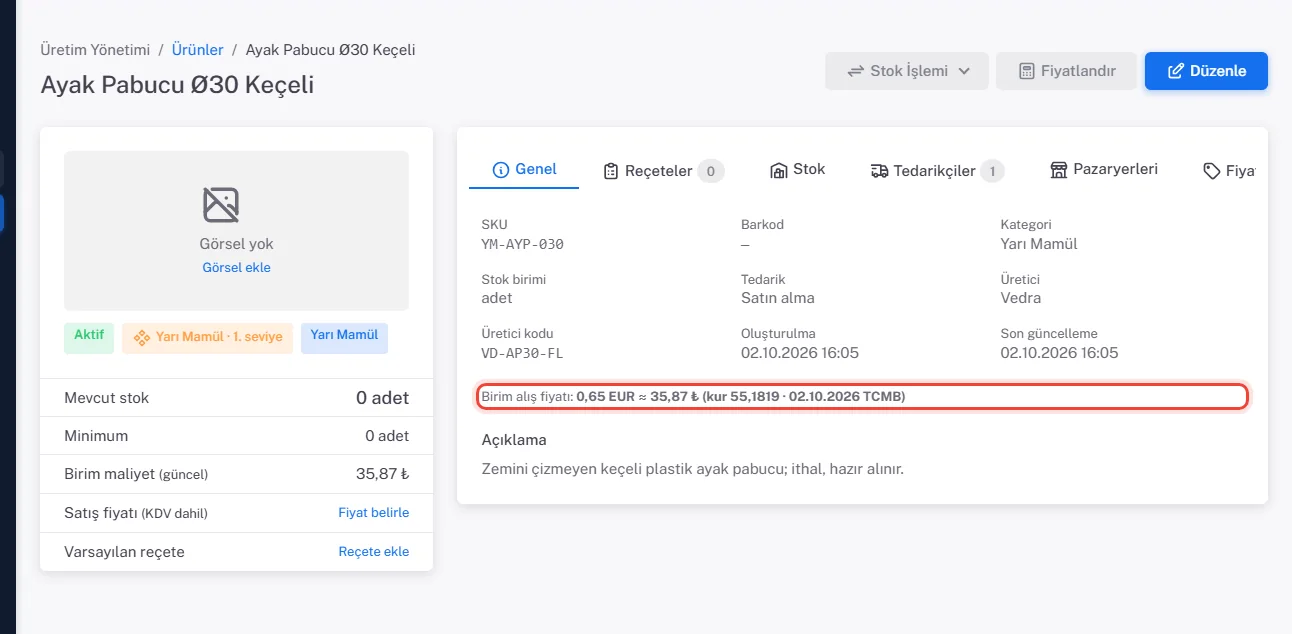Click the Mevcut stok value 0 adet
This screenshot has width=1292, height=634.
tap(382, 398)
